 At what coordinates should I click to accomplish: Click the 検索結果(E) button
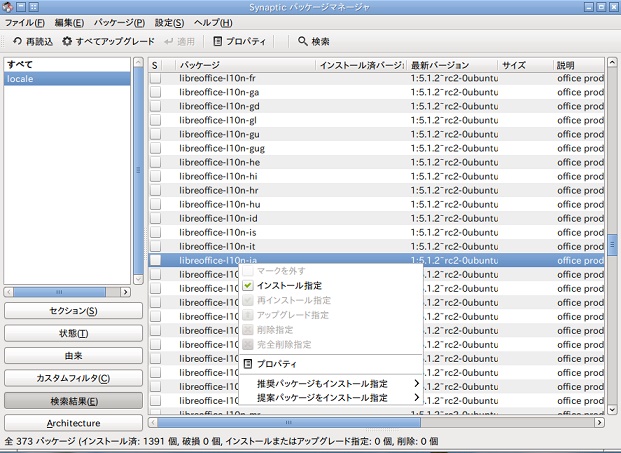pos(73,401)
